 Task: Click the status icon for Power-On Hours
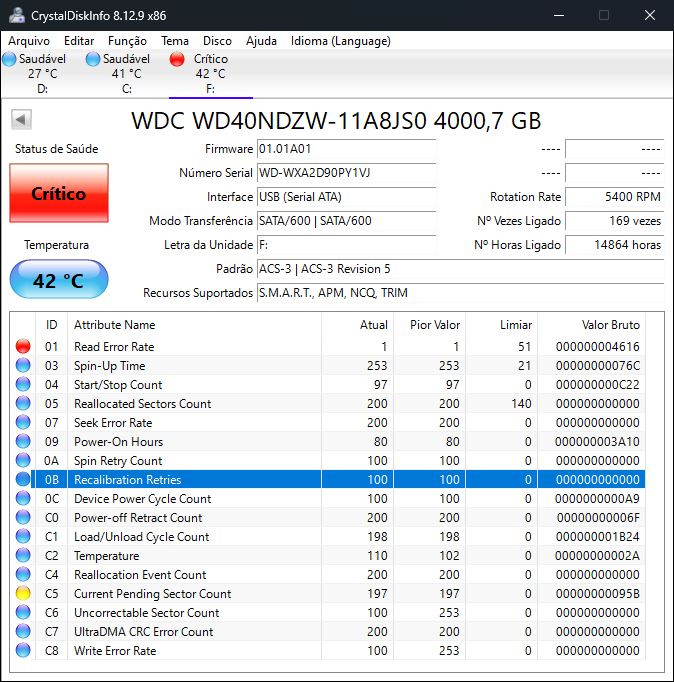[23, 441]
